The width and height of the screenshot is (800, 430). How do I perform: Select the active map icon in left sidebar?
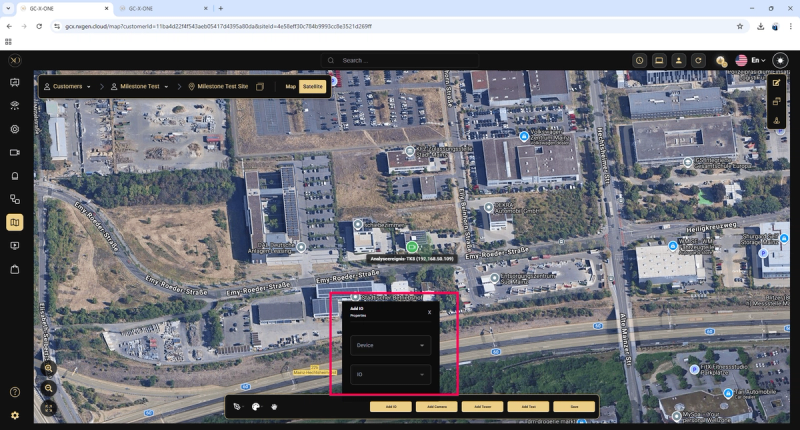click(x=15, y=222)
